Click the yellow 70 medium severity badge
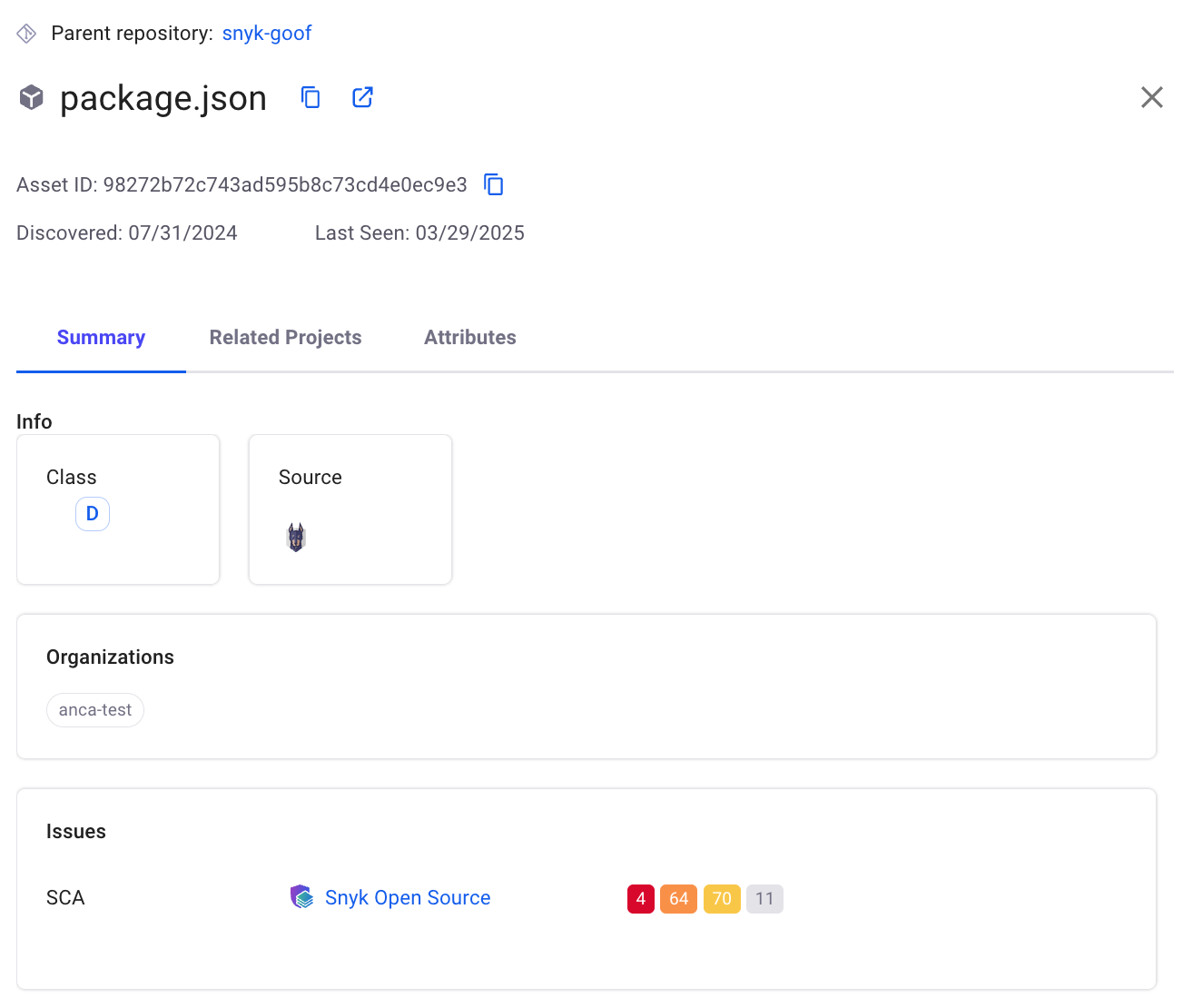 coord(721,898)
